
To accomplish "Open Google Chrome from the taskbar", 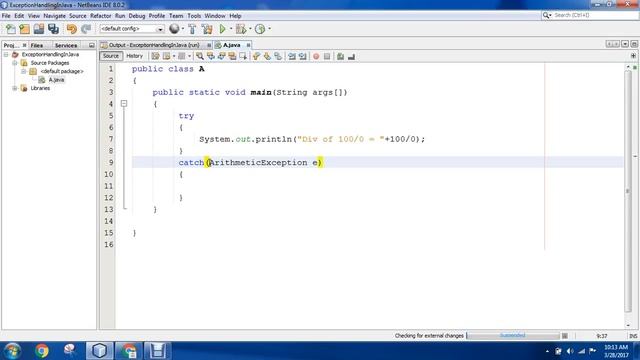I will point(42,350).
